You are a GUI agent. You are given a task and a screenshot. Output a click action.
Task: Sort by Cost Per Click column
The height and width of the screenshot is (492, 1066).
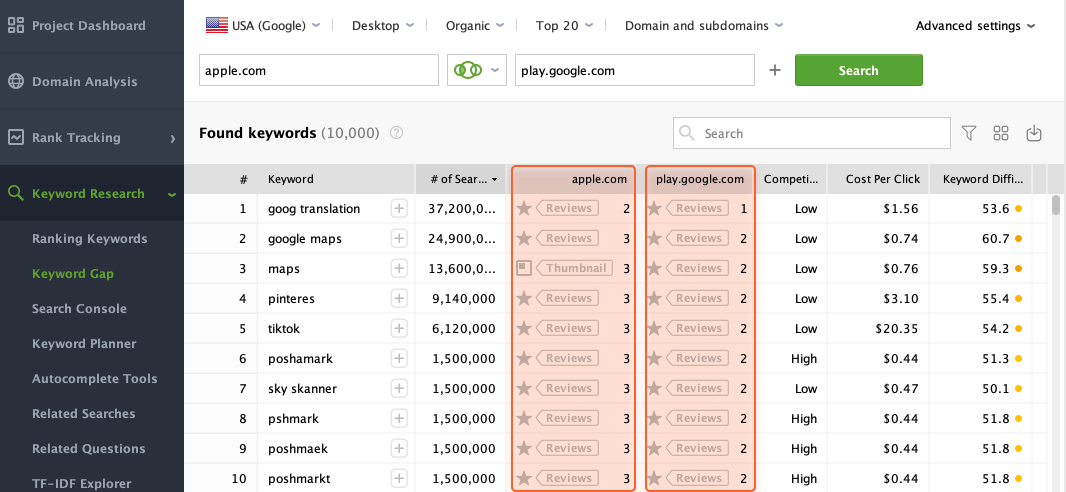878,179
